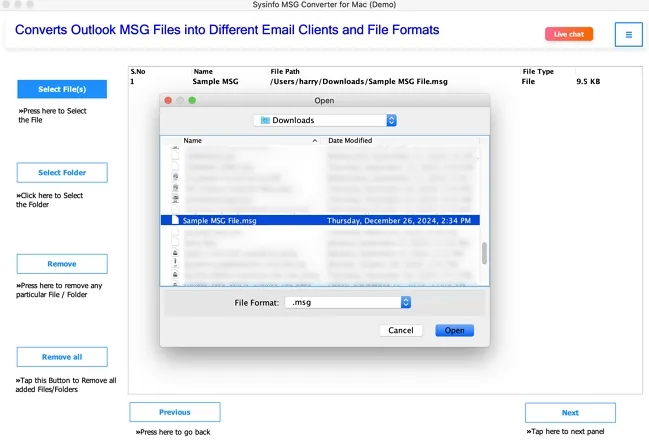Click the Downloads folder icon in dropdown

[265, 120]
